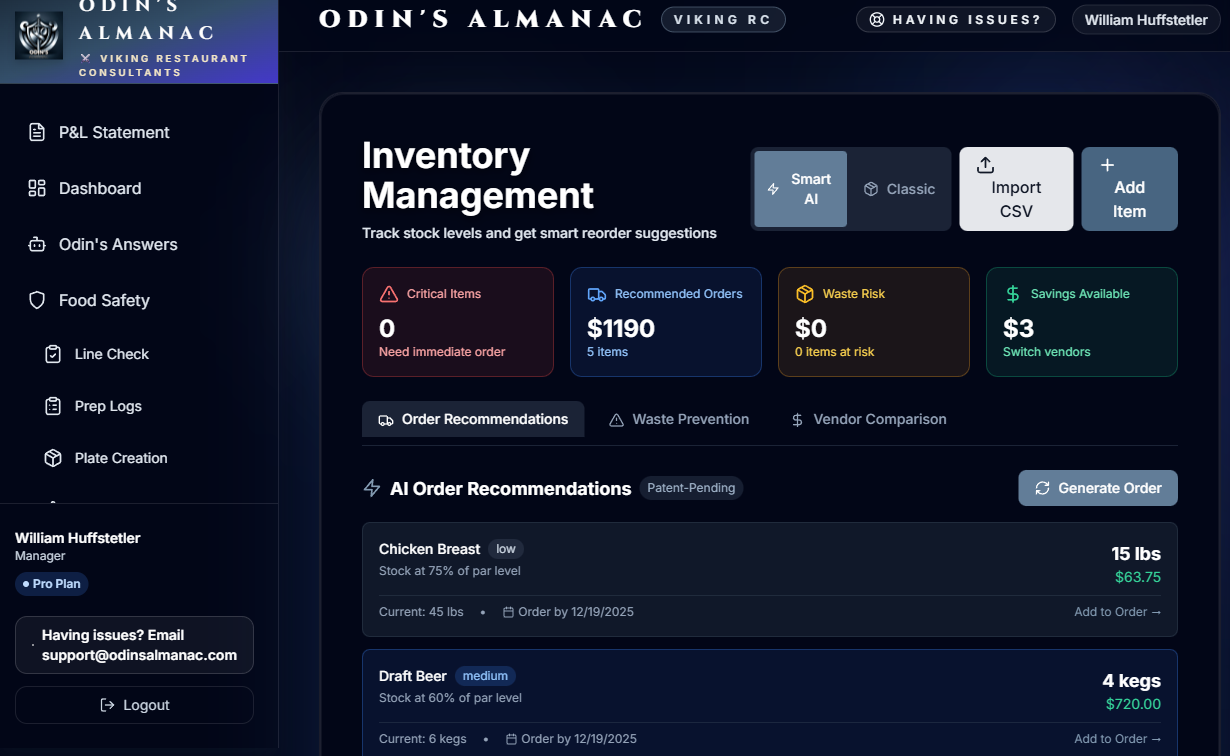Image resolution: width=1230 pixels, height=756 pixels.
Task: Select the Food Safety shield icon
Action: pyautogui.click(x=37, y=300)
